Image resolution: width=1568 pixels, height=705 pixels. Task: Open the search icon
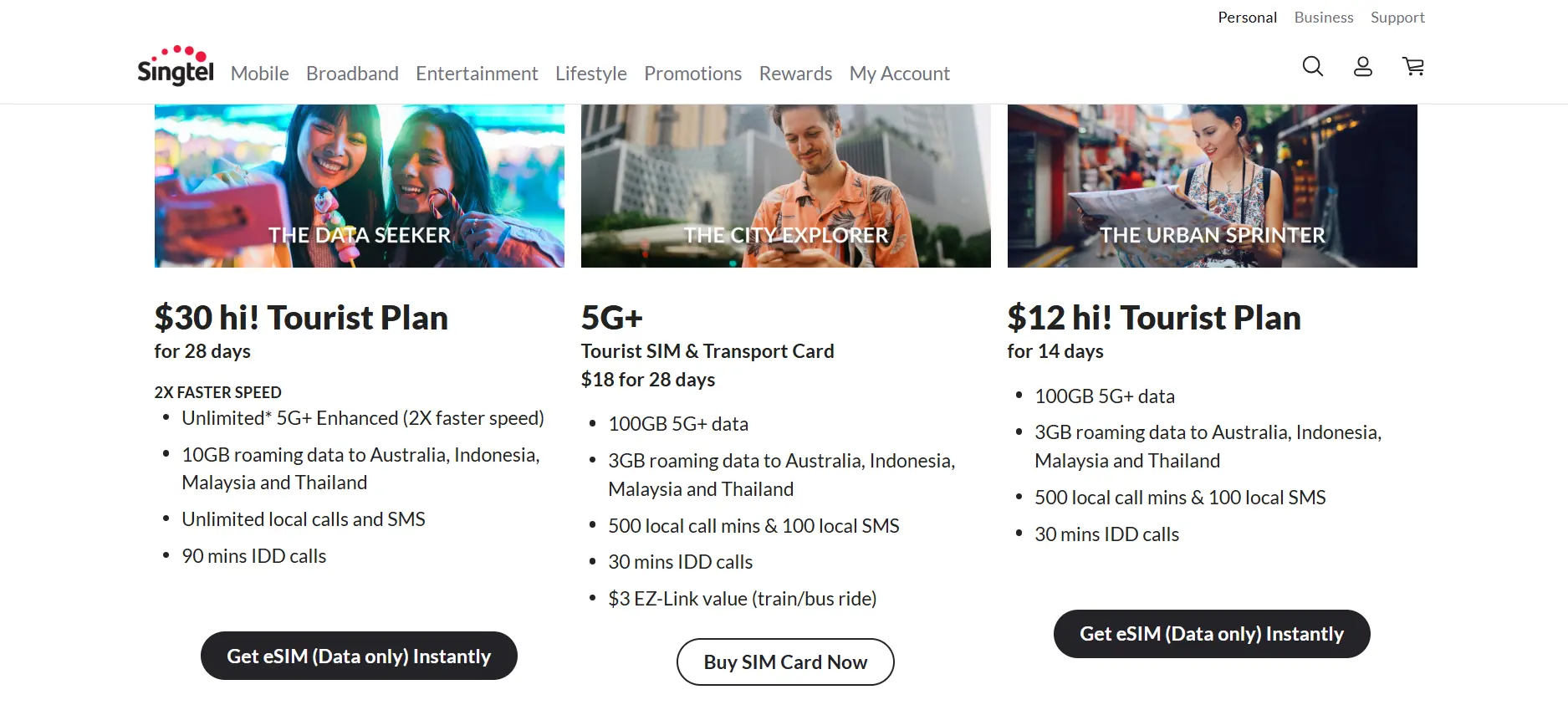pos(1311,66)
